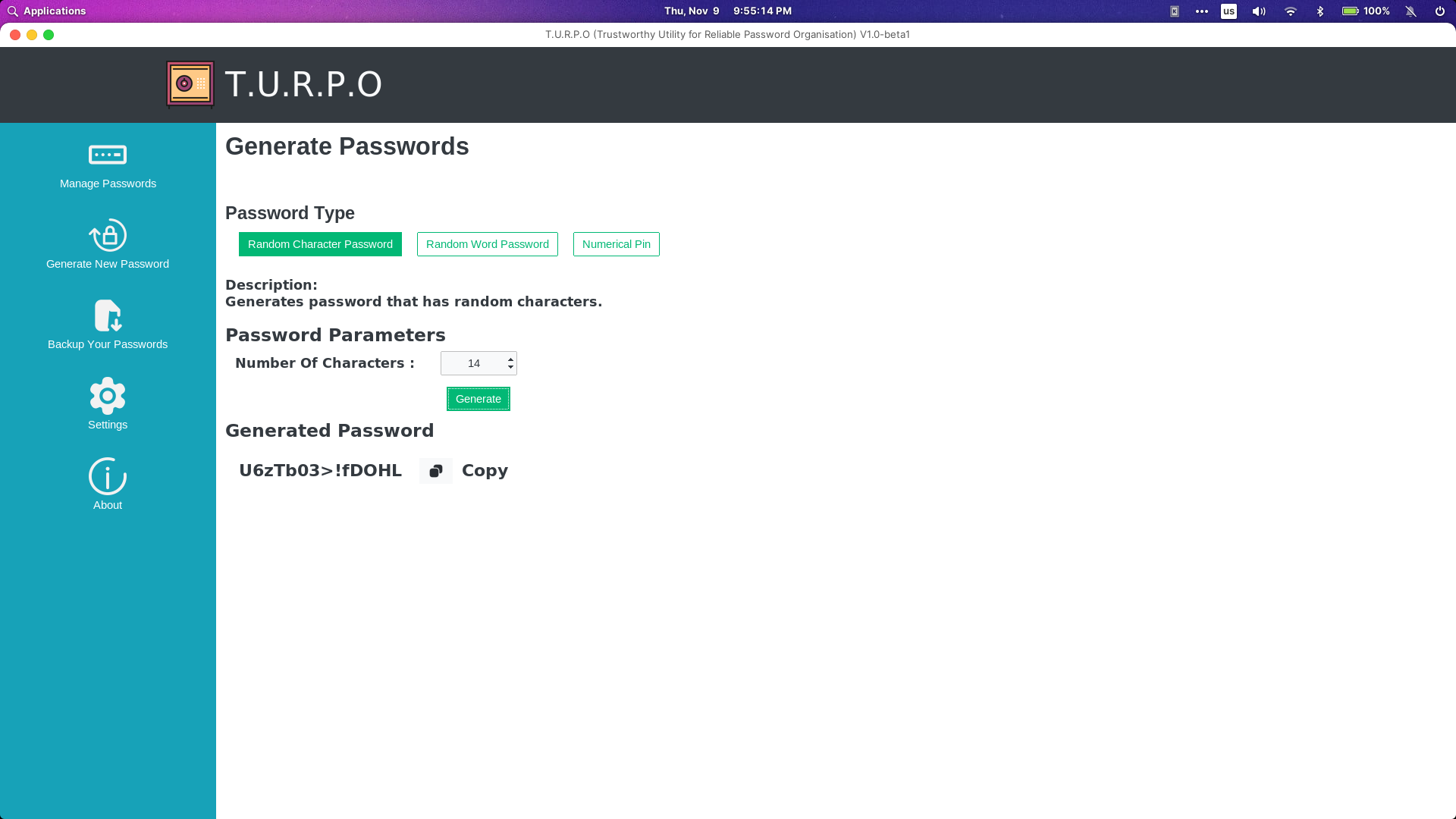Click the About info icon
This screenshot has height=819, width=1456.
[107, 476]
